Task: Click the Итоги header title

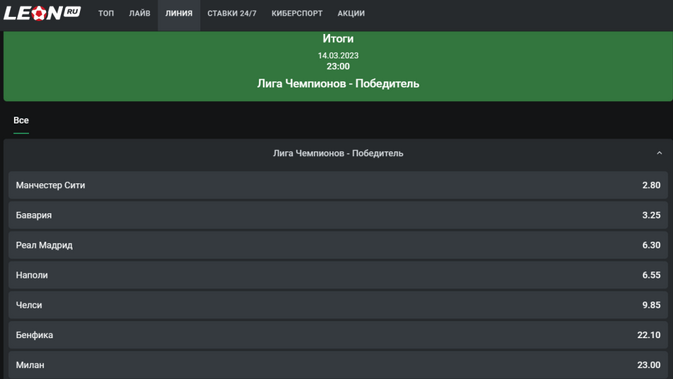Action: coord(338,39)
